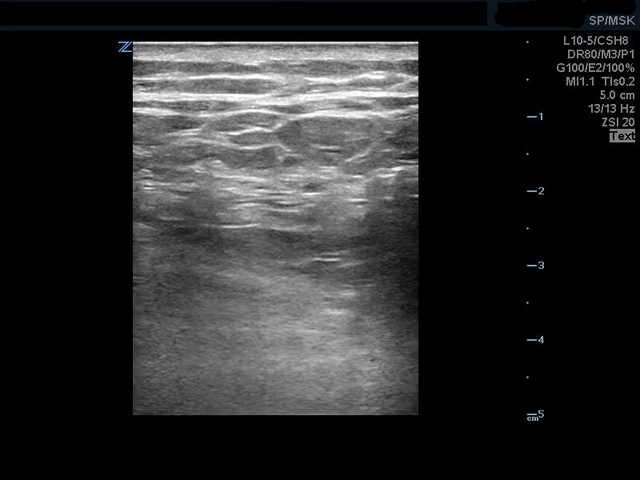This screenshot has width=640, height=480.
Task: Click the 4 cm depth scale marker
Action: coord(536,340)
